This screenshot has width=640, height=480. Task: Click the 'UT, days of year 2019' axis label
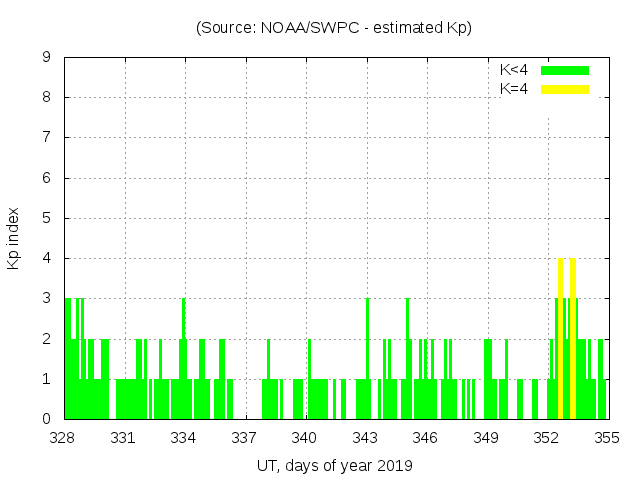pyautogui.click(x=334, y=465)
